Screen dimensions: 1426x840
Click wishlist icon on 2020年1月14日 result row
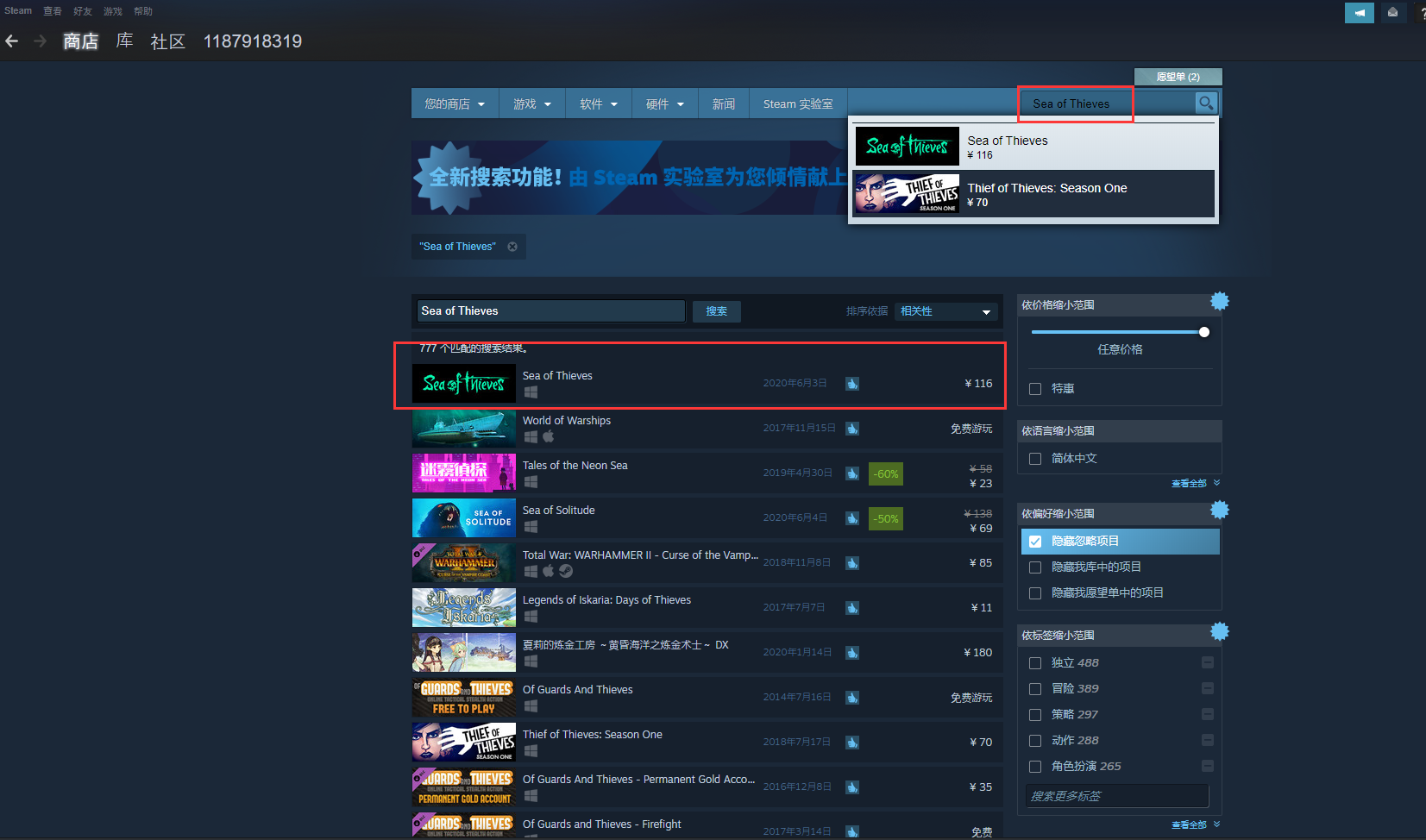click(852, 653)
